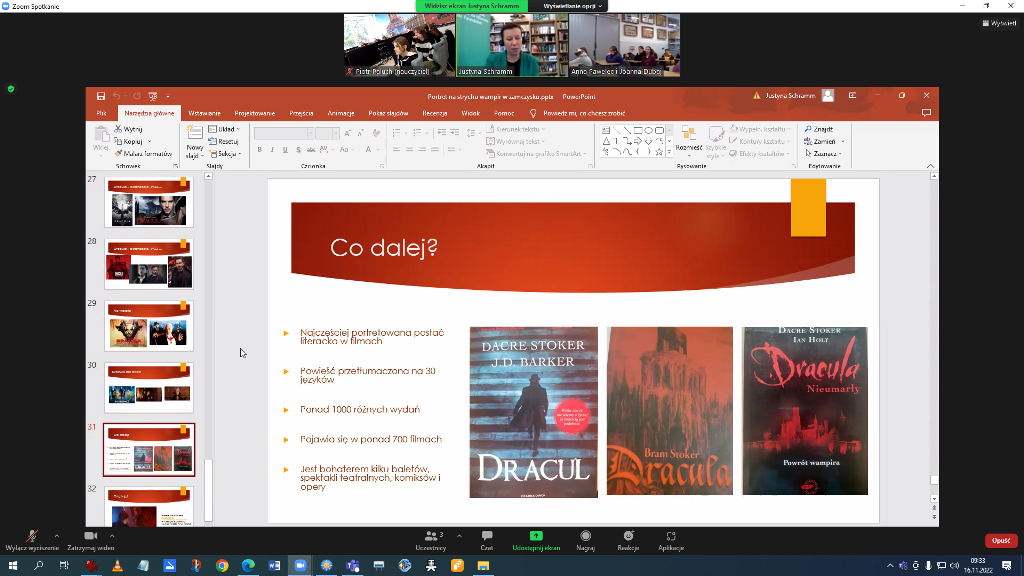Click the red Opuść leave button

[x=1001, y=540]
